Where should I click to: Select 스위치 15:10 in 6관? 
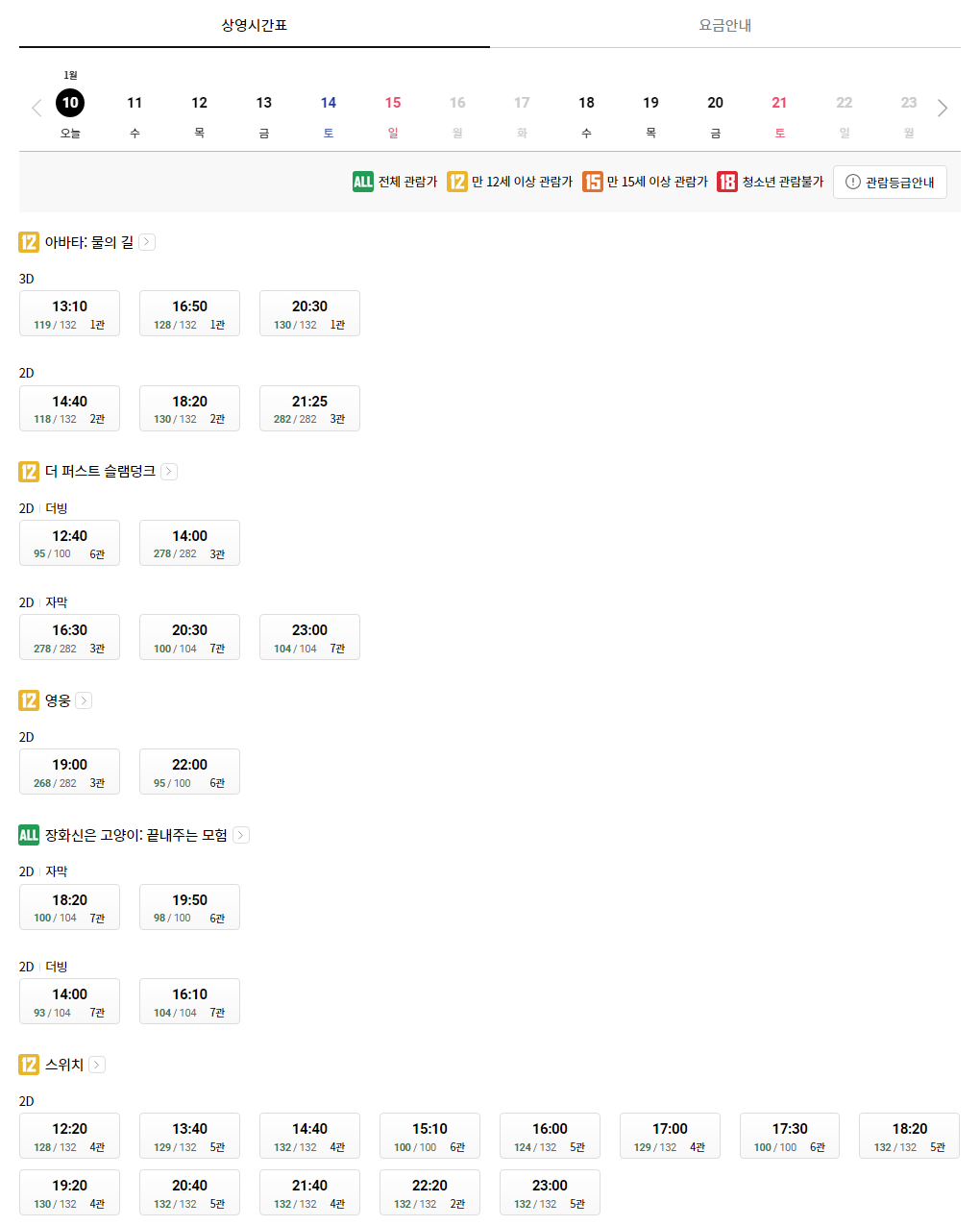coord(429,1136)
